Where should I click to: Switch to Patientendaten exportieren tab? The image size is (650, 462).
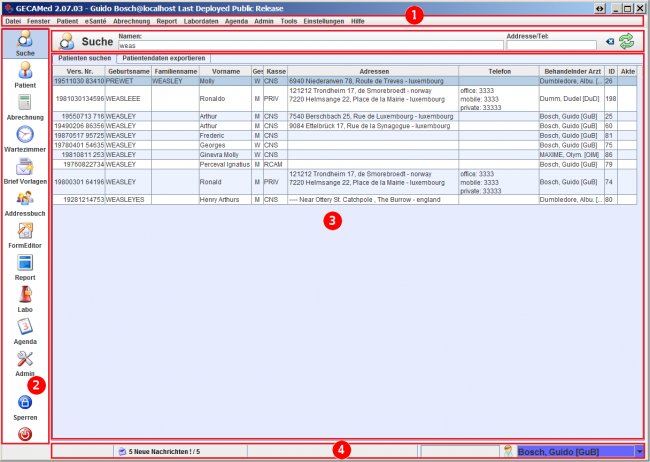pyautogui.click(x=160, y=59)
